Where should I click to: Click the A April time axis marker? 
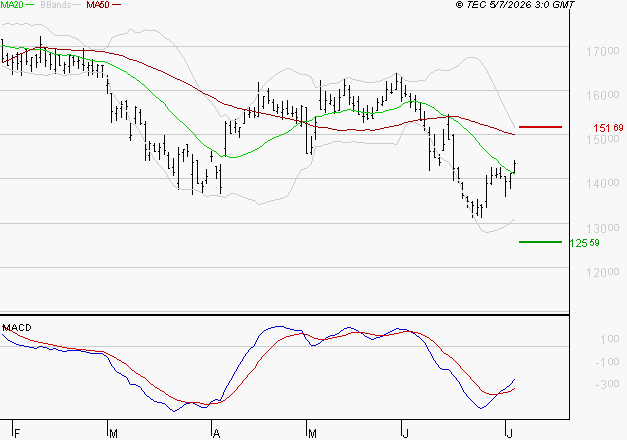tap(216, 434)
